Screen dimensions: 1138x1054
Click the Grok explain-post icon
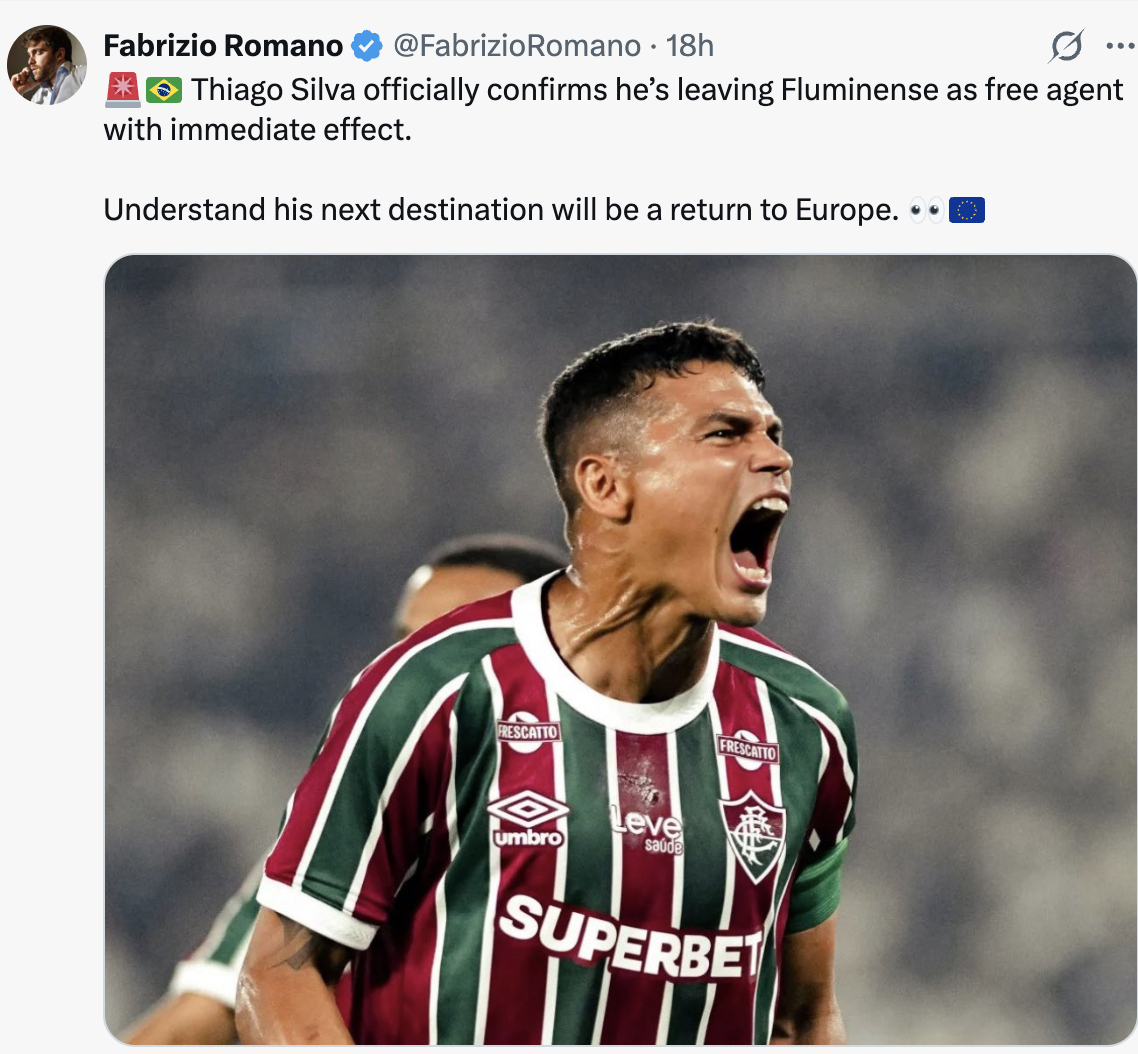coord(1067,46)
